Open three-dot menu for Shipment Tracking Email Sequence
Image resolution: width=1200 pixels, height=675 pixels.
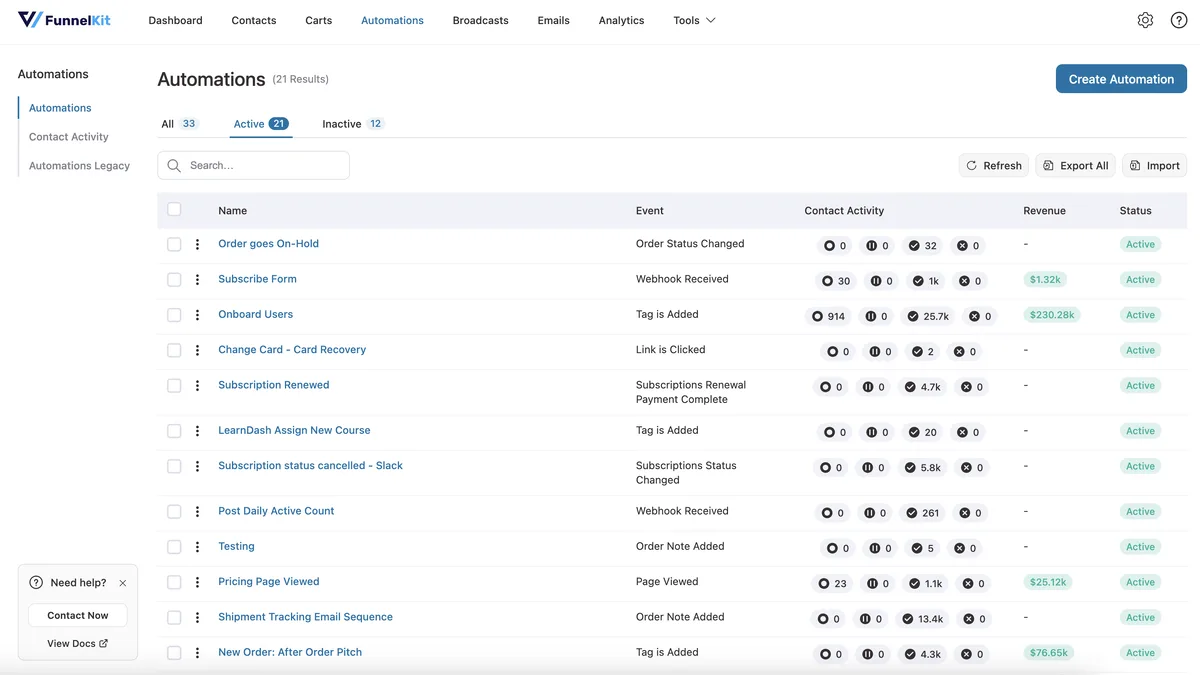tap(197, 618)
